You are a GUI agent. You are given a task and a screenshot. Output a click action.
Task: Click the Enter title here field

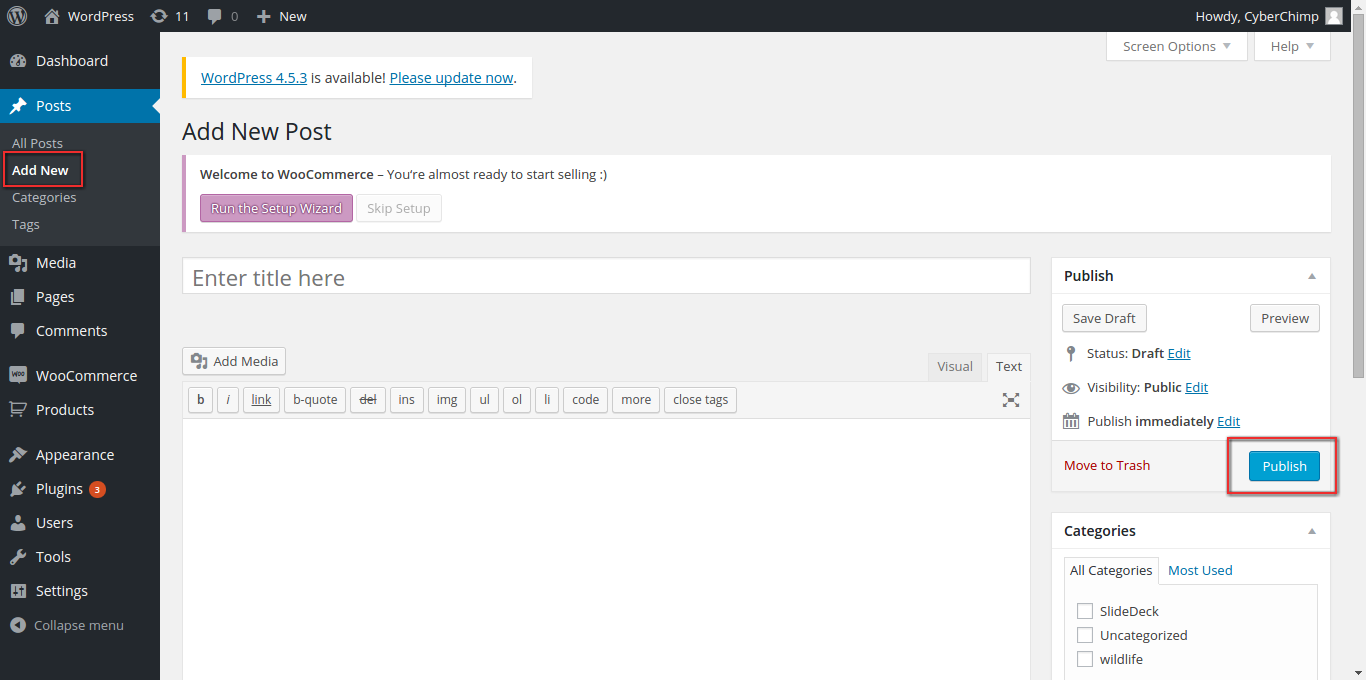tap(606, 277)
